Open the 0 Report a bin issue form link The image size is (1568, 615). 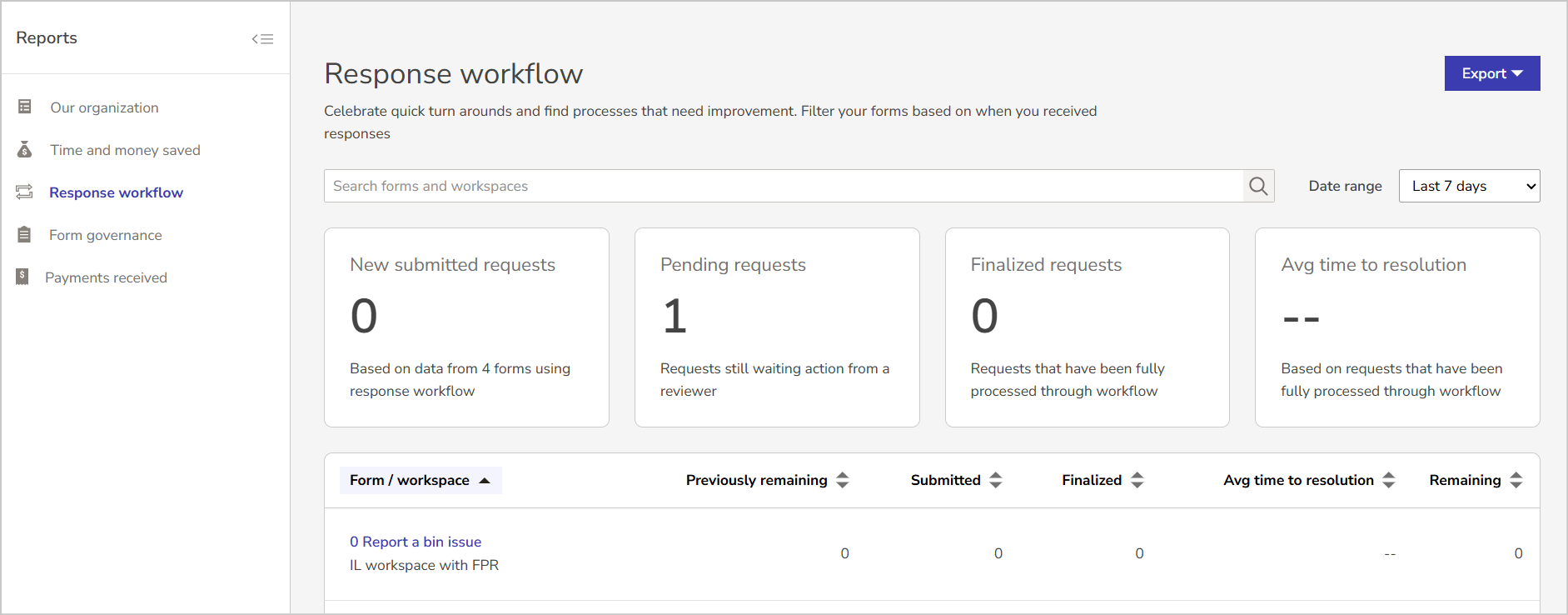pos(416,542)
